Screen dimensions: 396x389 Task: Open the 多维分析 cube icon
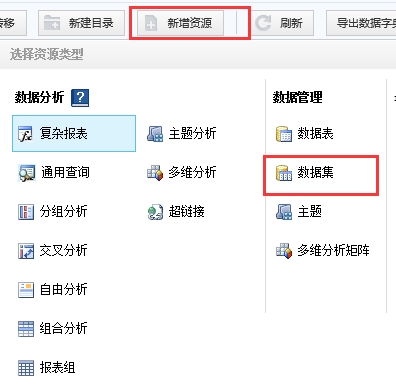(x=155, y=173)
